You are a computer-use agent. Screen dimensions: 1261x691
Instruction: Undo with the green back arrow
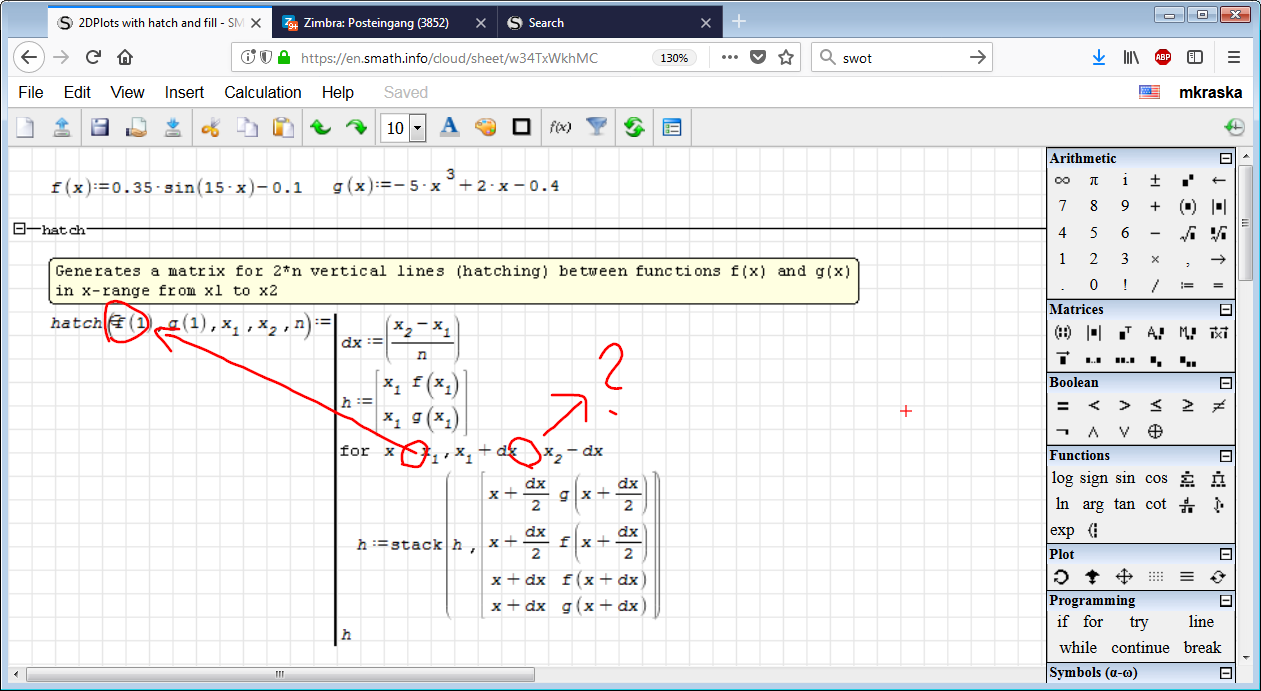pyautogui.click(x=320, y=127)
